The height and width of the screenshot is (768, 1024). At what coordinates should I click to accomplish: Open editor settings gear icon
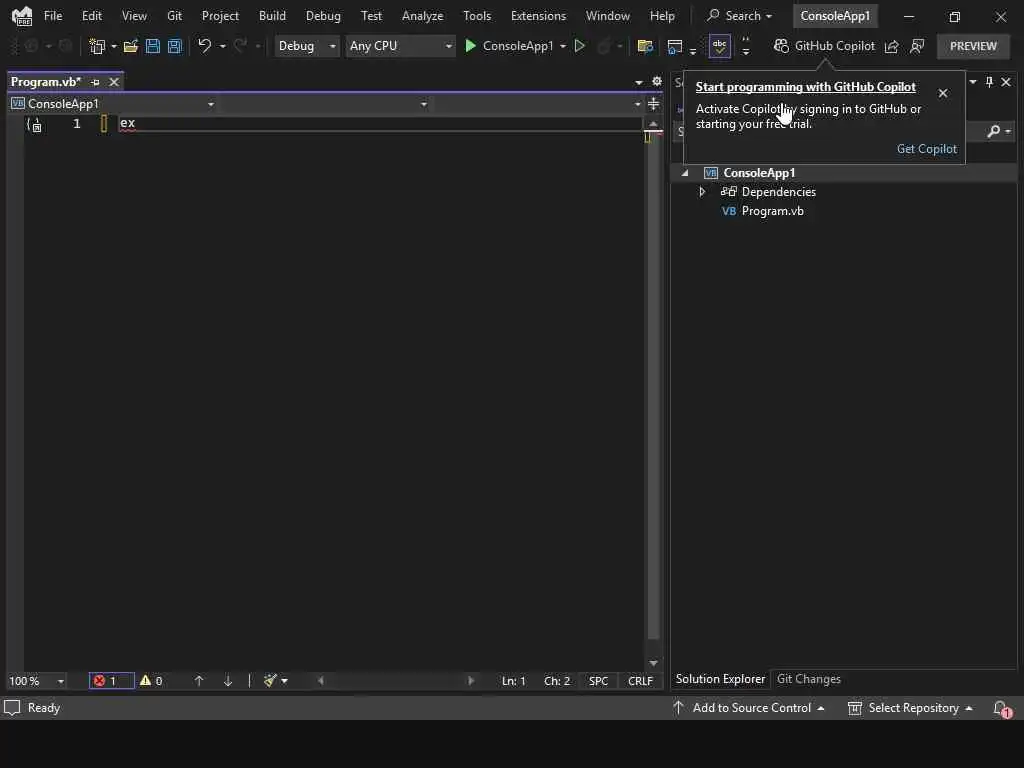point(657,81)
